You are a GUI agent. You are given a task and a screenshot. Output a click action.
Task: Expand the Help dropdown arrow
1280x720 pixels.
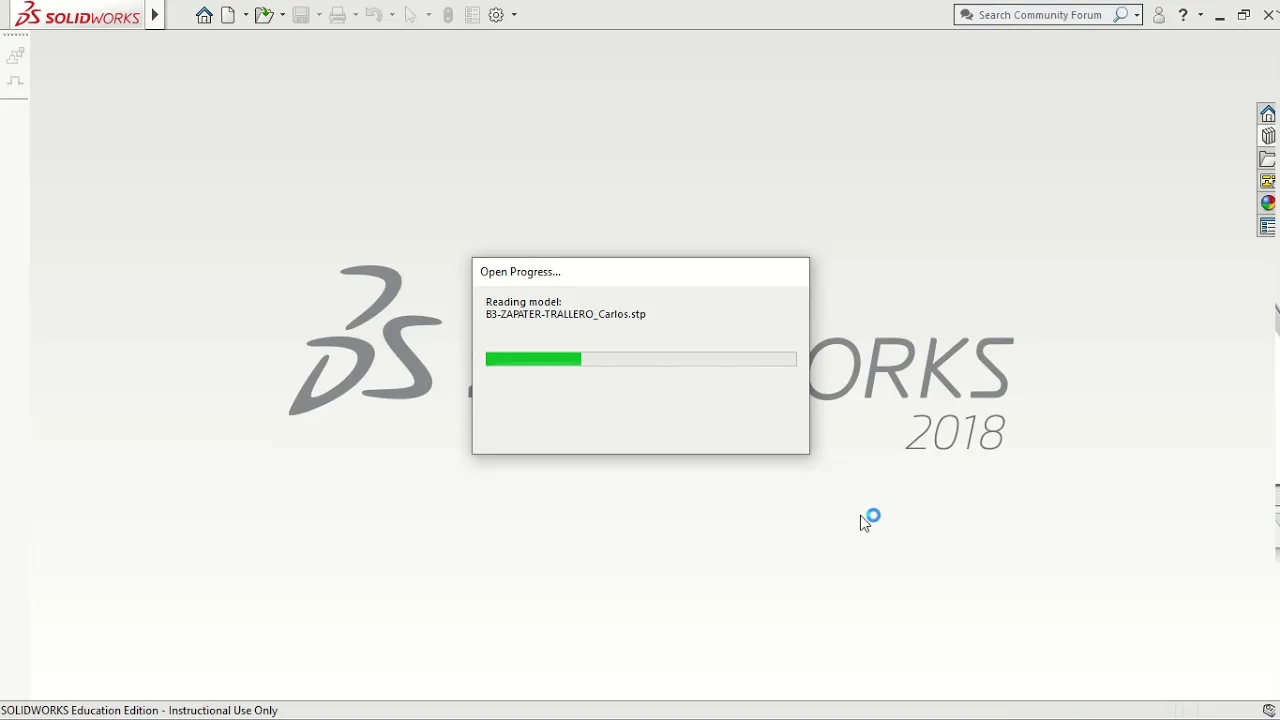(x=1200, y=15)
